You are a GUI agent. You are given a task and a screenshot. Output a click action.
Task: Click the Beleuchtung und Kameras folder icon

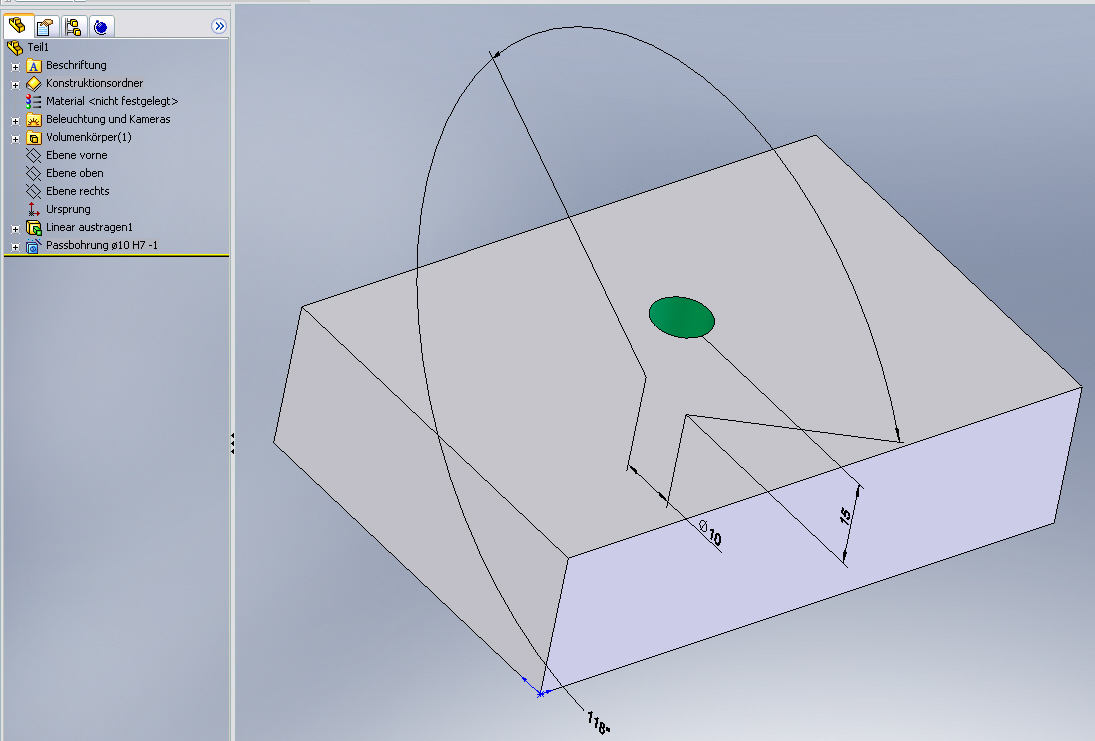tap(34, 119)
